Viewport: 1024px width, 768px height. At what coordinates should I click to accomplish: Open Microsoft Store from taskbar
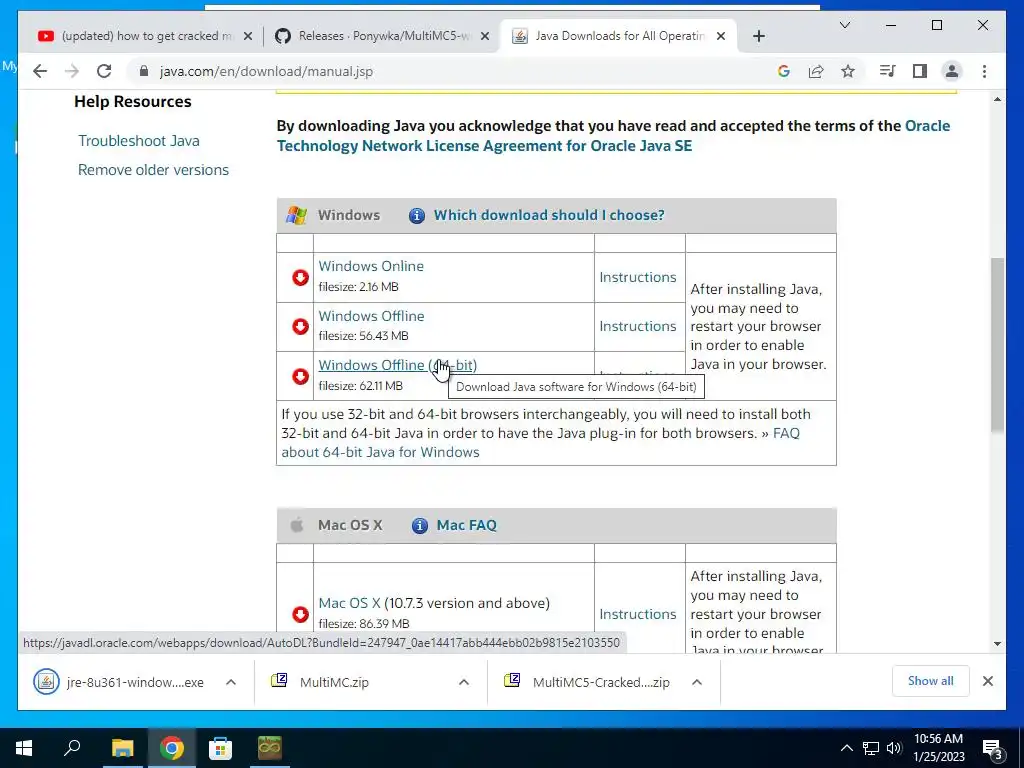[220, 748]
